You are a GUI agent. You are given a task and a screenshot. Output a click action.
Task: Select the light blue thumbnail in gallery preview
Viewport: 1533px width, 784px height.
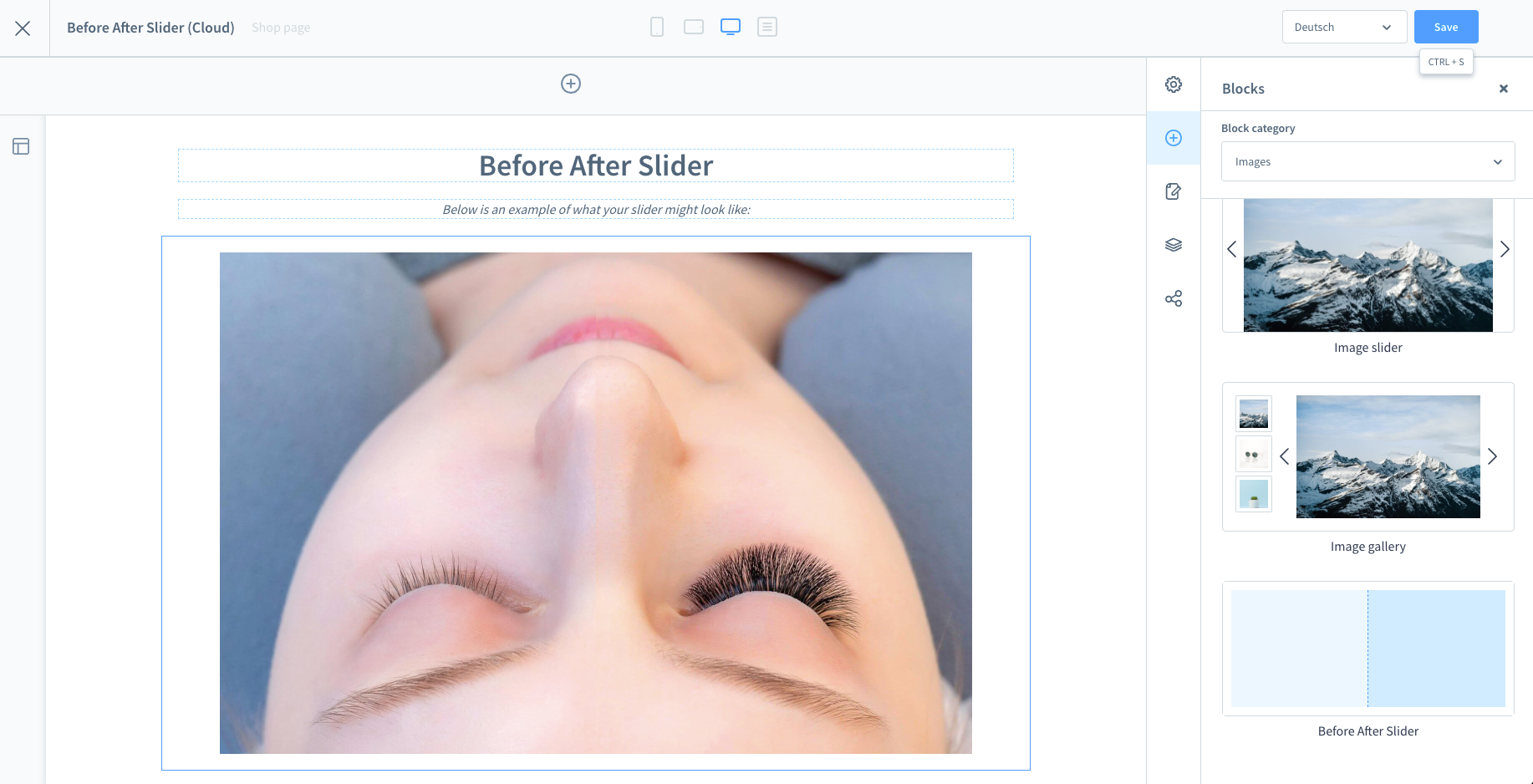point(1254,494)
